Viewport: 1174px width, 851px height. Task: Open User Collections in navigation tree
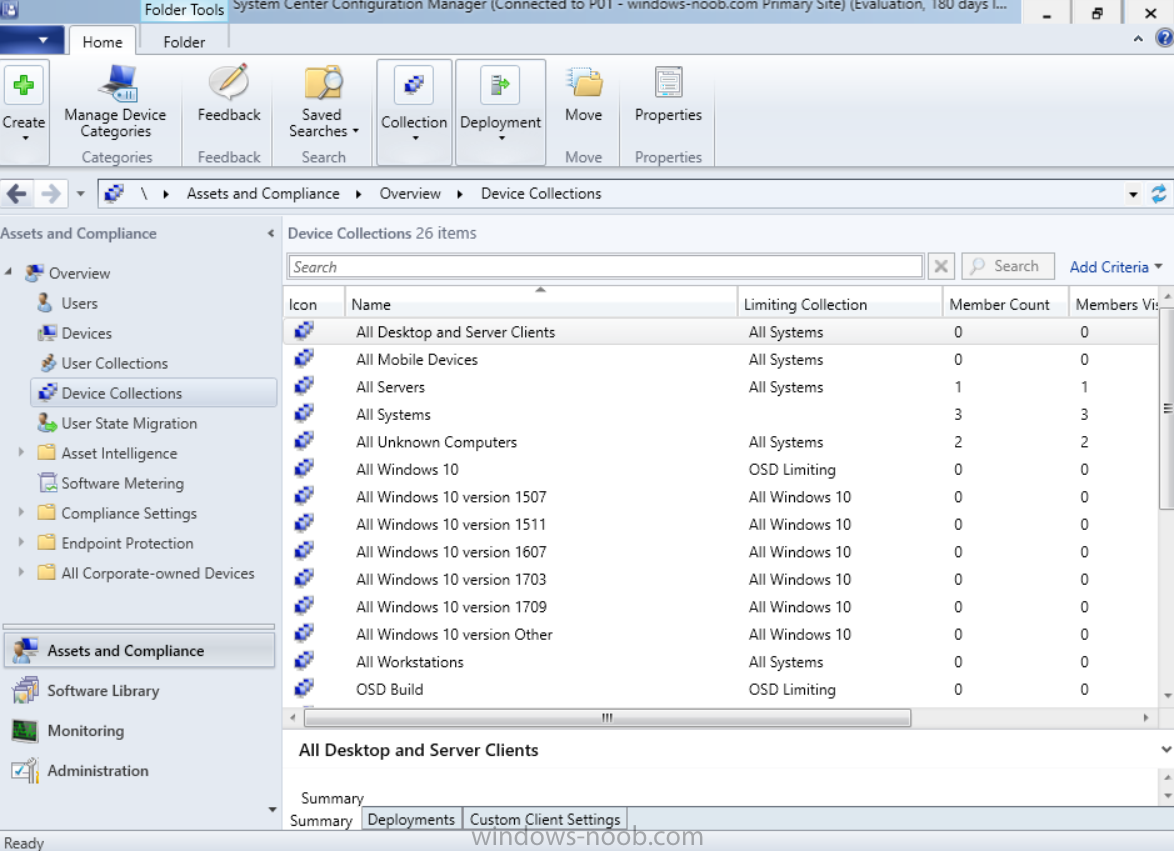(115, 363)
